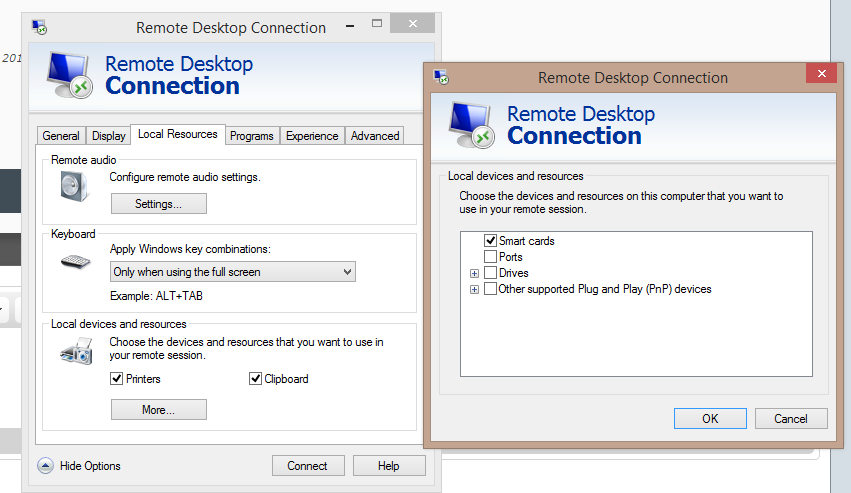Open the Windows key combinations dropdown
Viewport: 851px width, 493px height.
233,272
